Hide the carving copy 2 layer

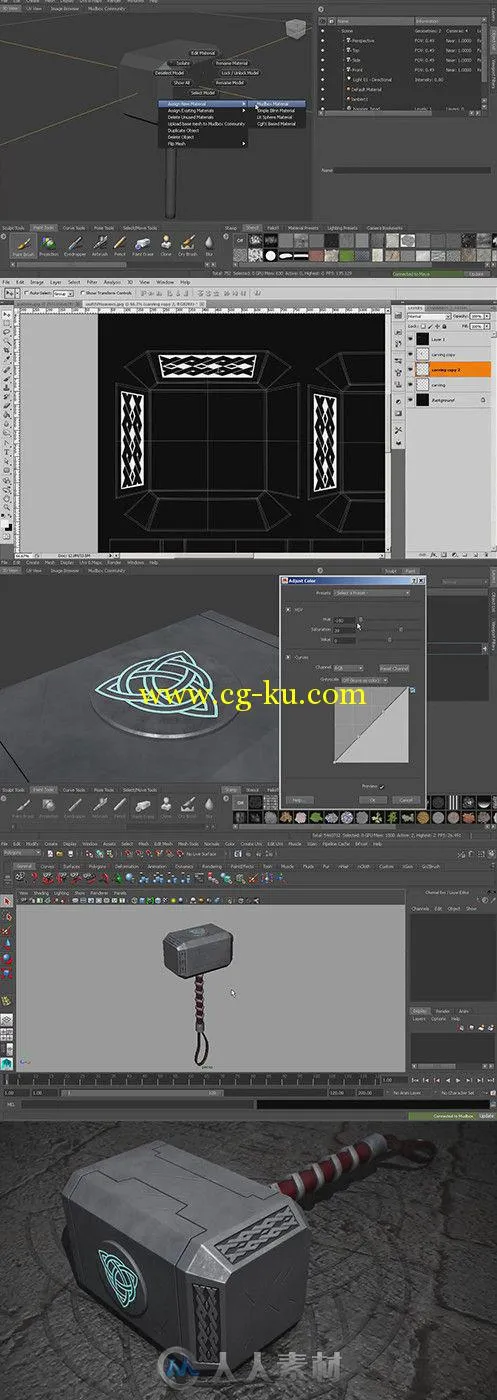(x=410, y=369)
